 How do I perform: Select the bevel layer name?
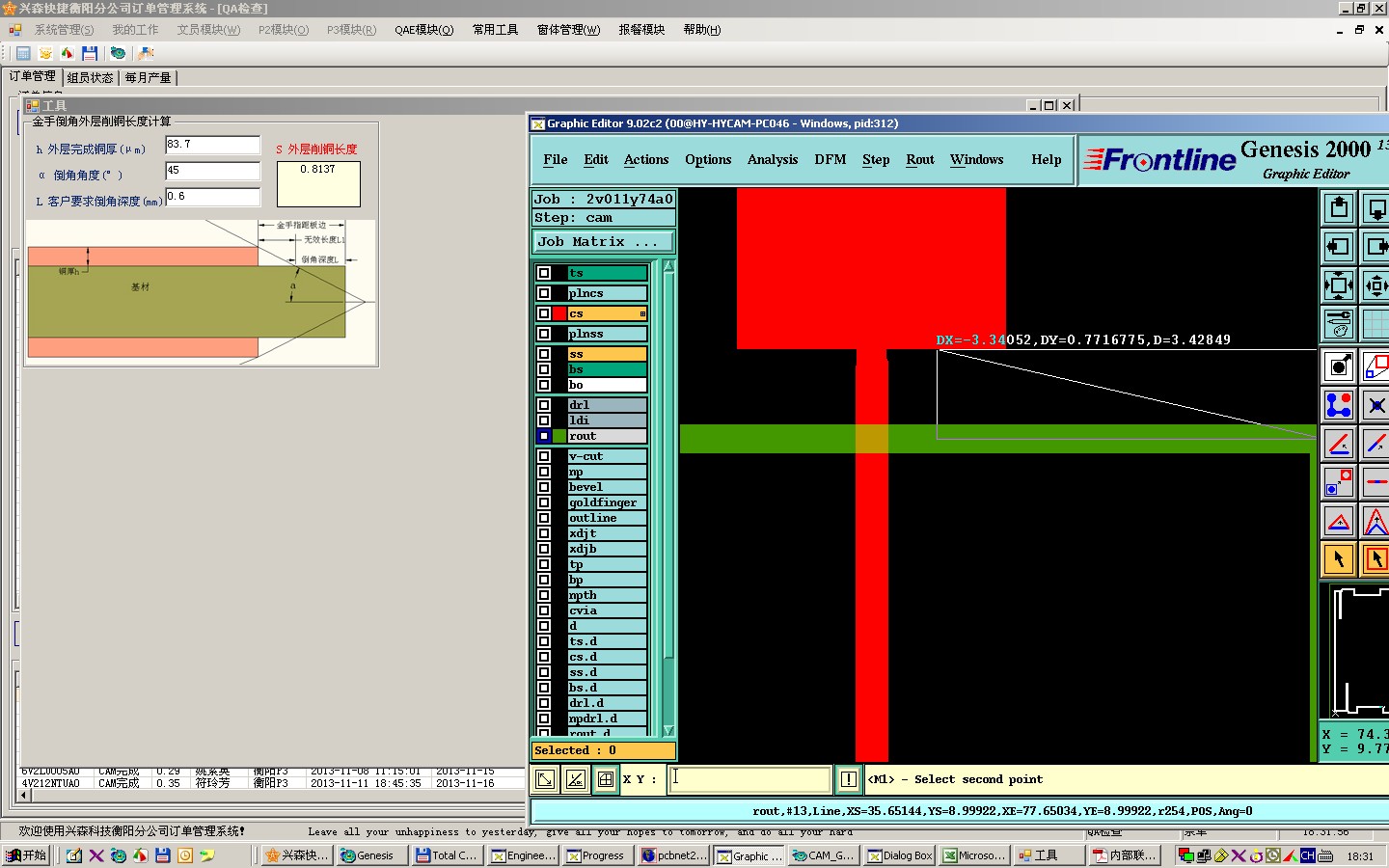[608, 487]
